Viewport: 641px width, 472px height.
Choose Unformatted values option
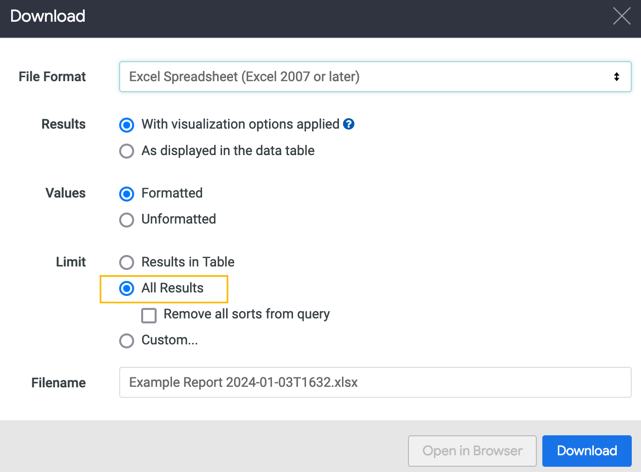[126, 220]
